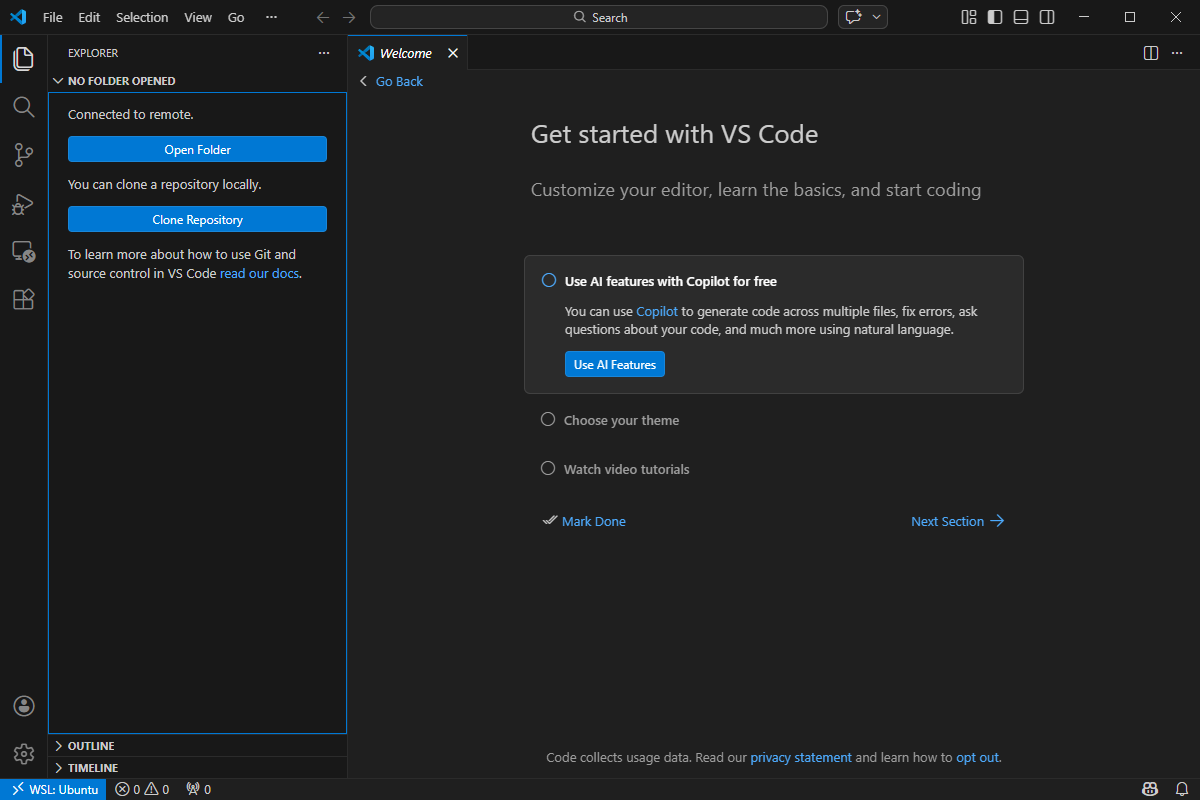This screenshot has width=1200, height=800.
Task: Expand the Timeline section
Action: [x=92, y=768]
